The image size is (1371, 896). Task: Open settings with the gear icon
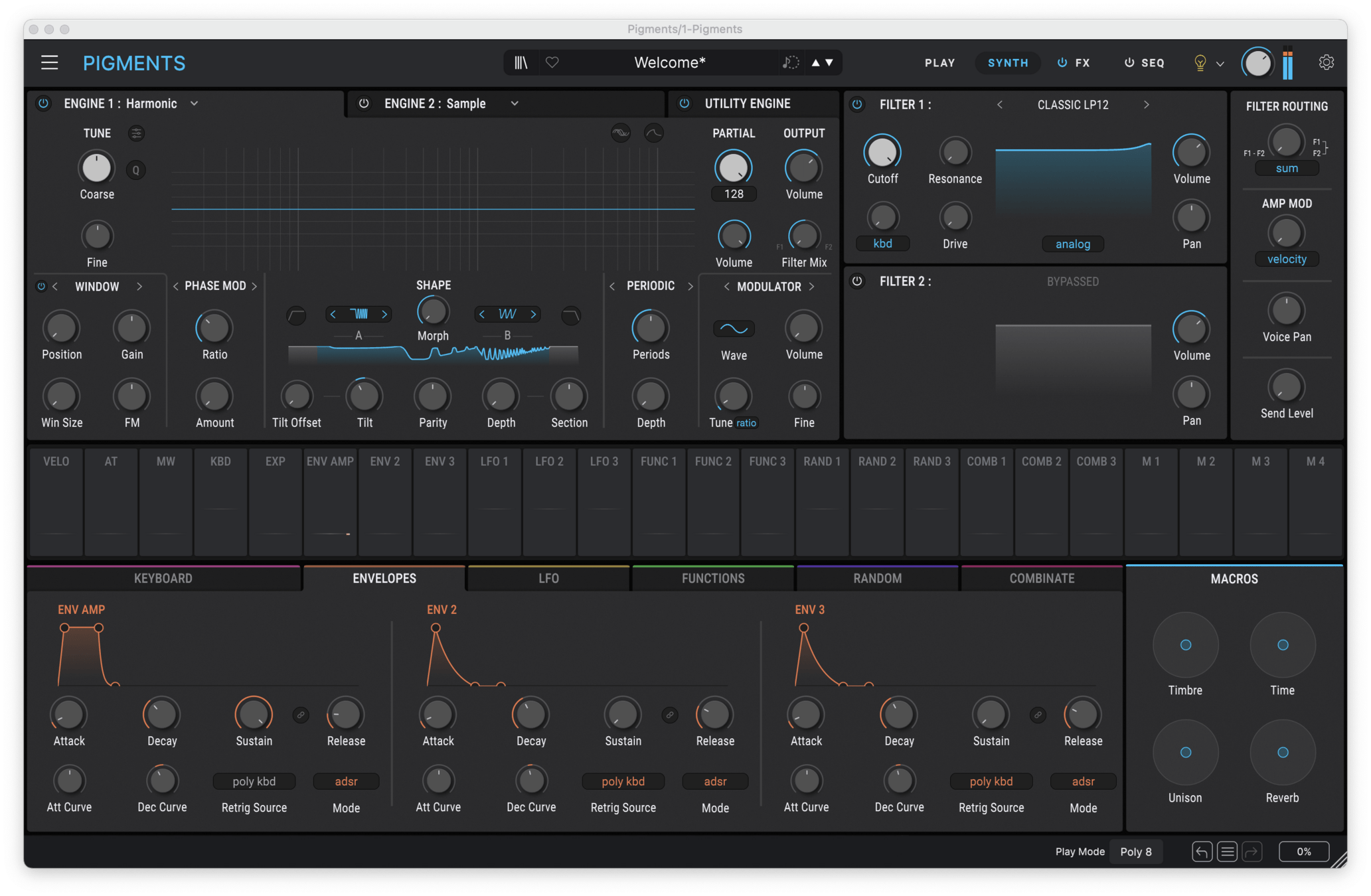pyautogui.click(x=1326, y=62)
